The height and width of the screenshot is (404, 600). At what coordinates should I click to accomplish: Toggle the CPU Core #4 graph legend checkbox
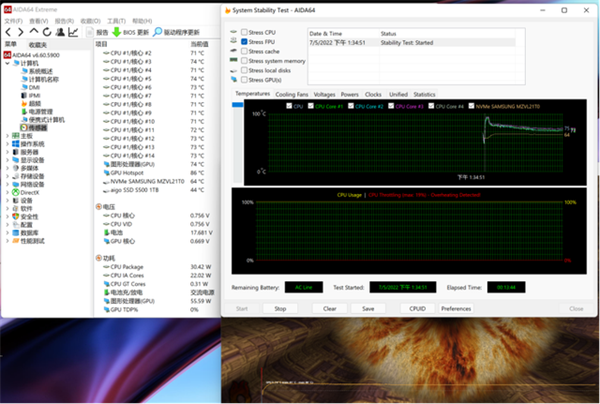pos(432,105)
